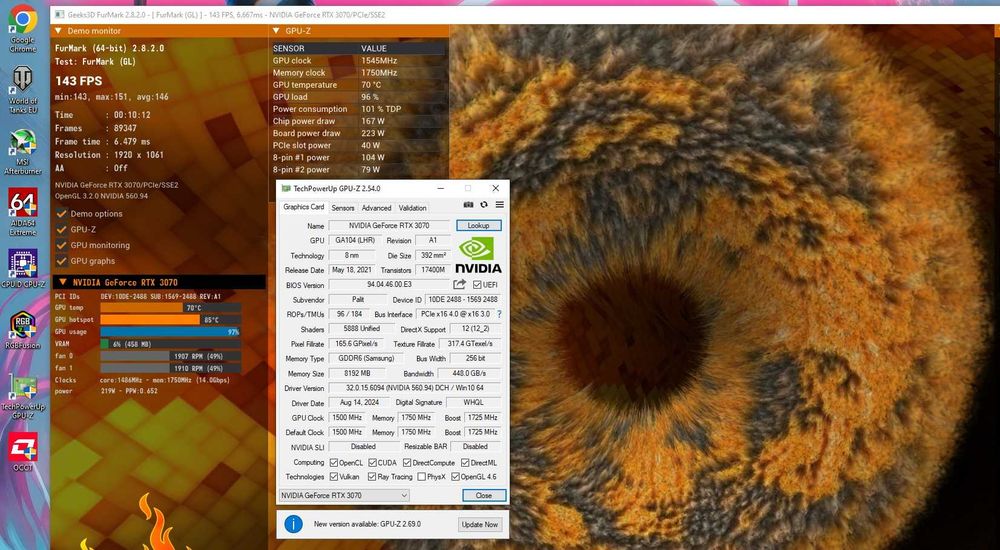Click the Name field in GPU-Z
This screenshot has width=1000, height=550.
point(389,225)
